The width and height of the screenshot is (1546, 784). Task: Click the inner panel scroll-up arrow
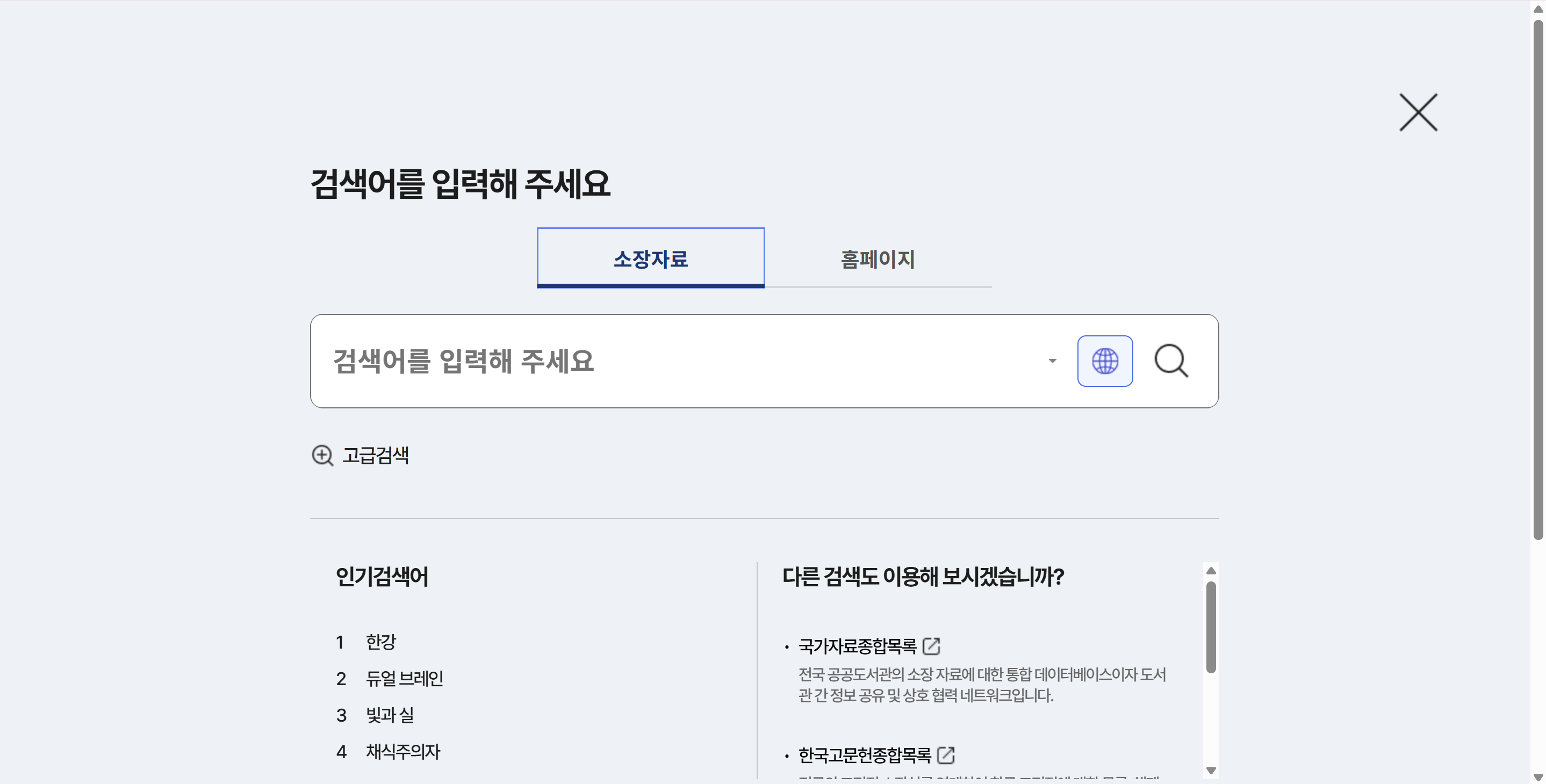click(1211, 570)
